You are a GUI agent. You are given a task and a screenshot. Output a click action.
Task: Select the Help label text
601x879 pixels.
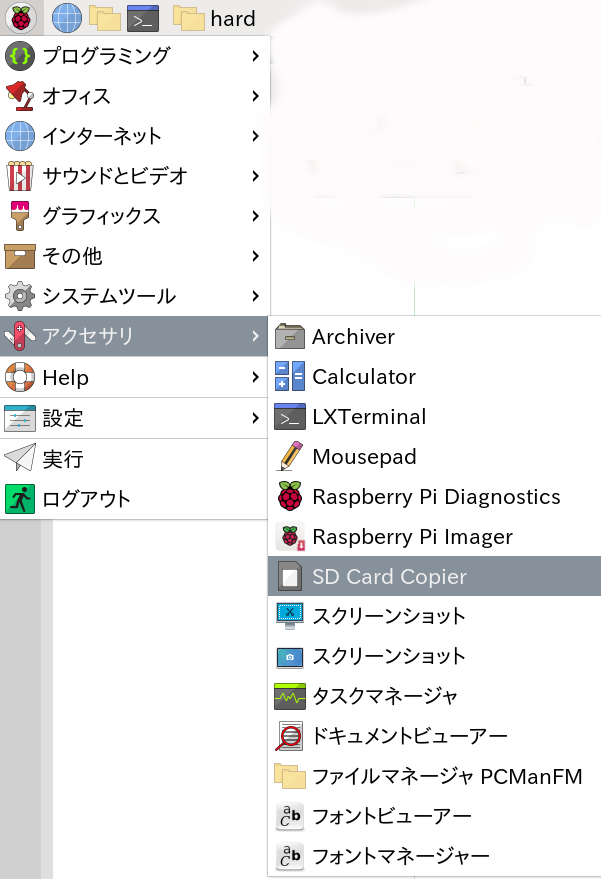tap(66, 377)
